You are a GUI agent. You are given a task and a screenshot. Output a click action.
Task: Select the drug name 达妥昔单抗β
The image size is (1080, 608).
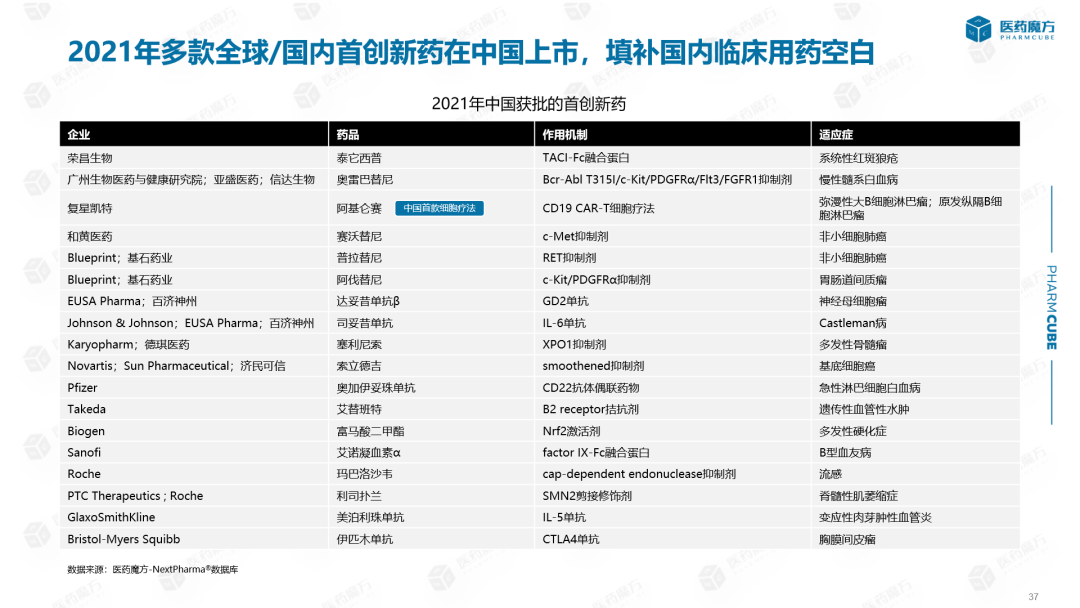(x=368, y=301)
